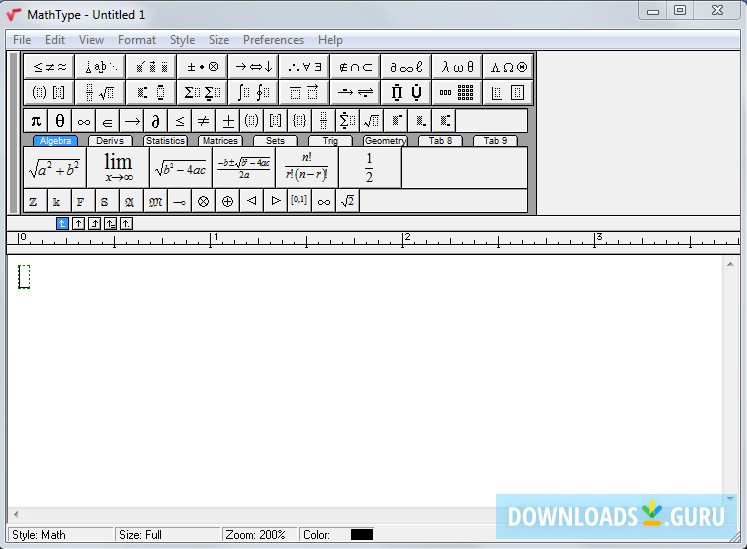The width and height of the screenshot is (747, 549).
Task: Open the subscript and superscript templates palette
Action: coord(151,92)
